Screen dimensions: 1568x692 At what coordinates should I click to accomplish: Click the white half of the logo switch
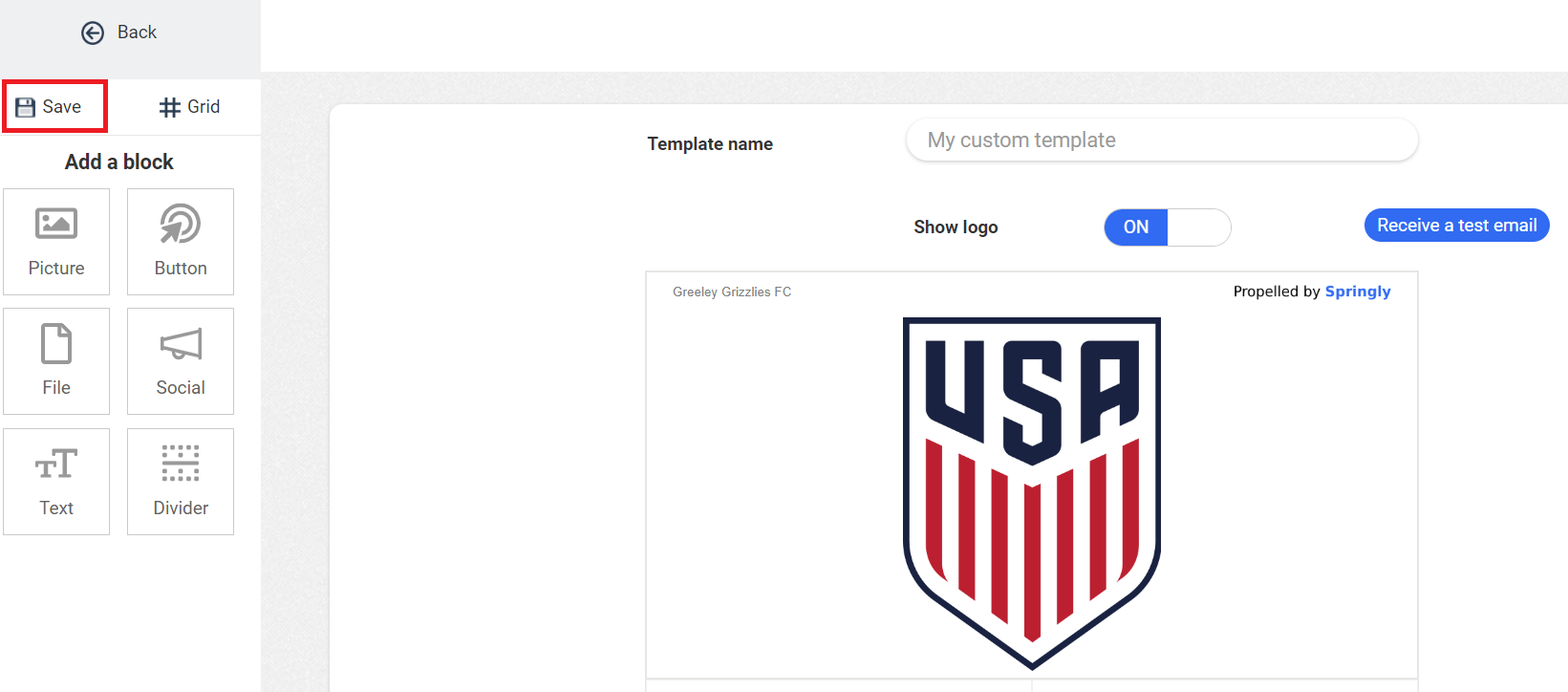coord(1198,227)
